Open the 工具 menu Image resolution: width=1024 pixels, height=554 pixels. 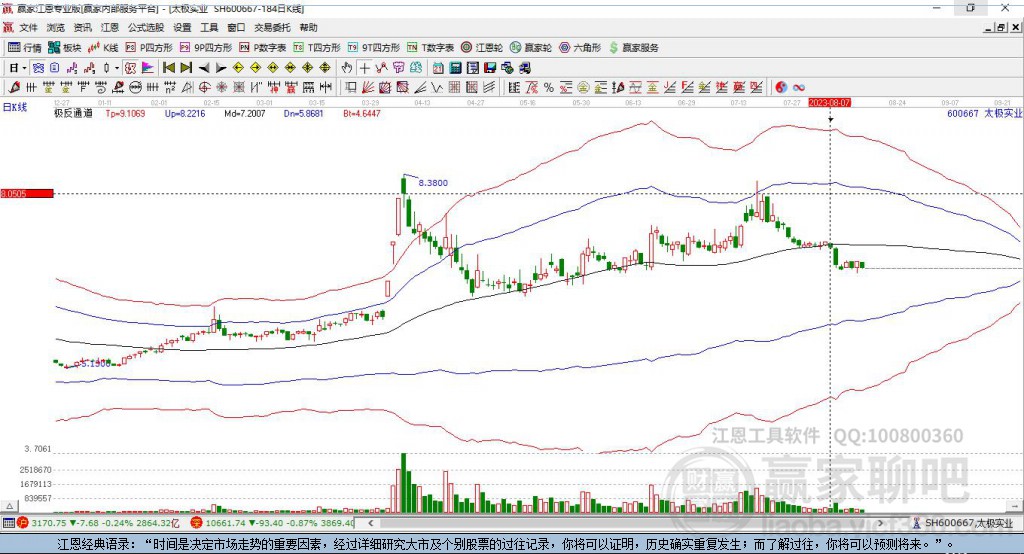click(x=209, y=27)
